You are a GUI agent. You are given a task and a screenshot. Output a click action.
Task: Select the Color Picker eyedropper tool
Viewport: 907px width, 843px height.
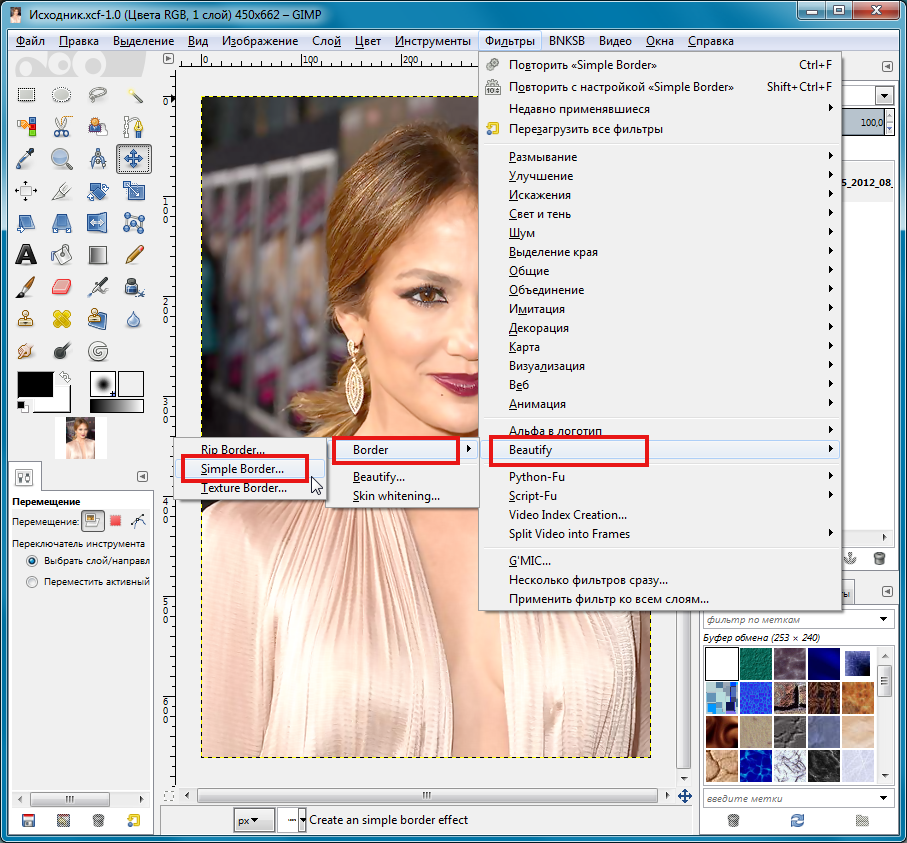point(26,158)
